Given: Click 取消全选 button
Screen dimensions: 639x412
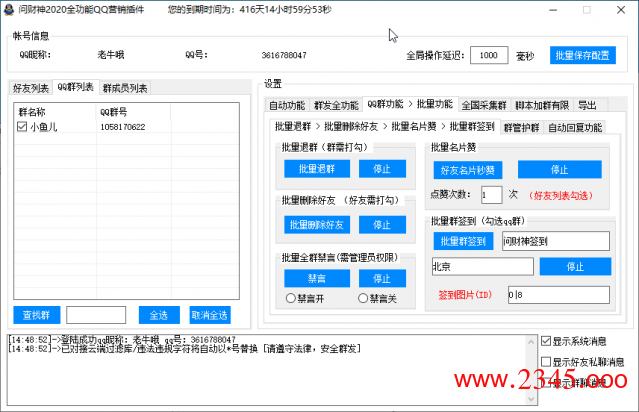Looking at the screenshot, I should [209, 315].
